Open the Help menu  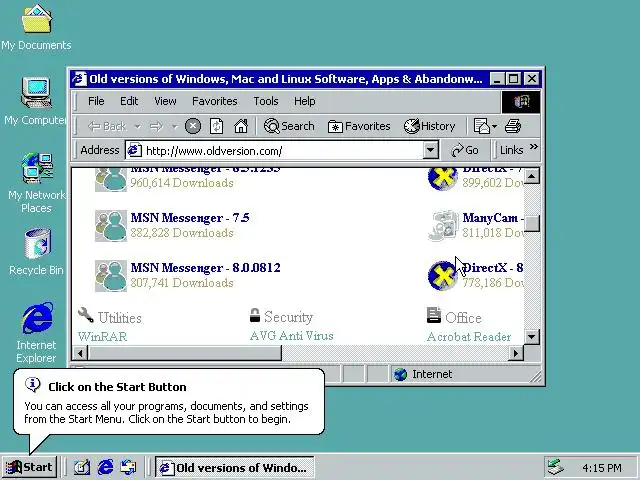click(x=304, y=101)
